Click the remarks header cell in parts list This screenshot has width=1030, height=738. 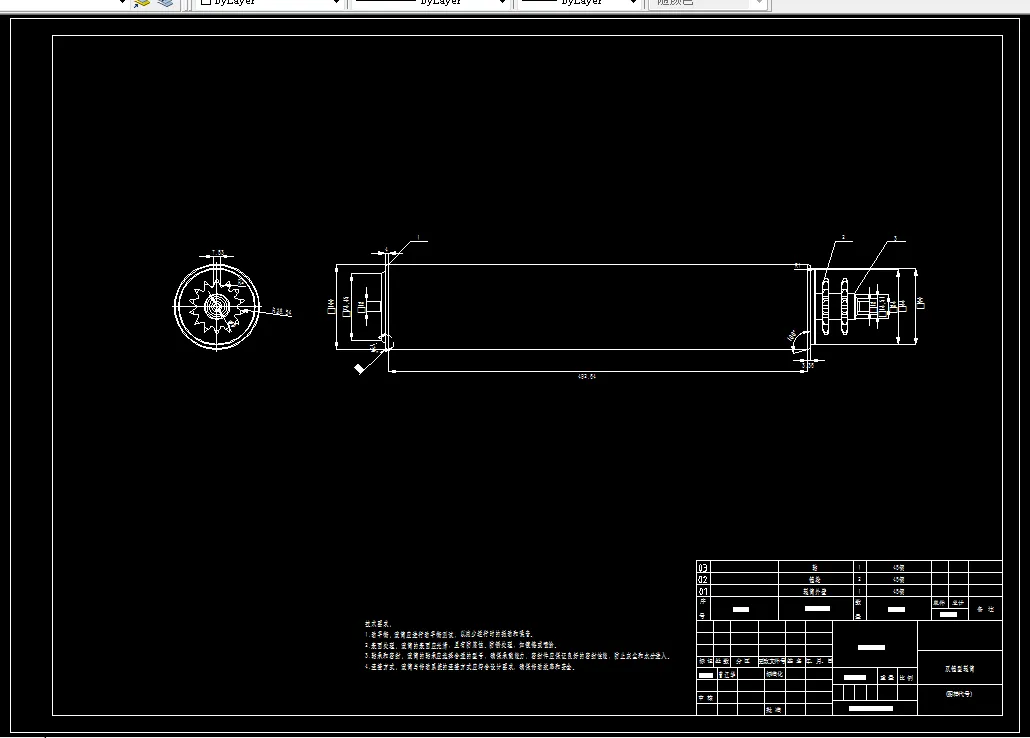[985, 609]
